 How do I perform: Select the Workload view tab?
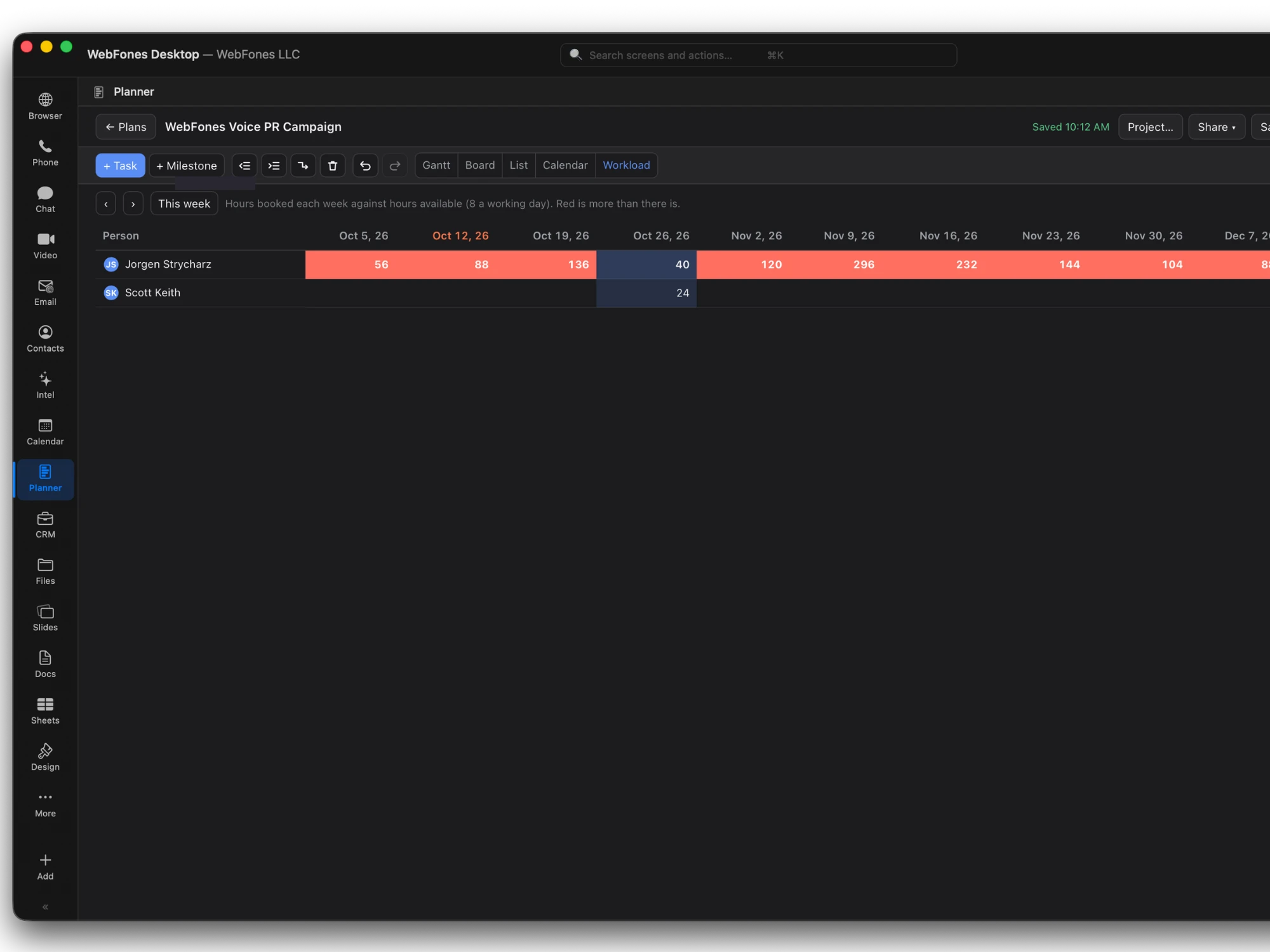[626, 165]
